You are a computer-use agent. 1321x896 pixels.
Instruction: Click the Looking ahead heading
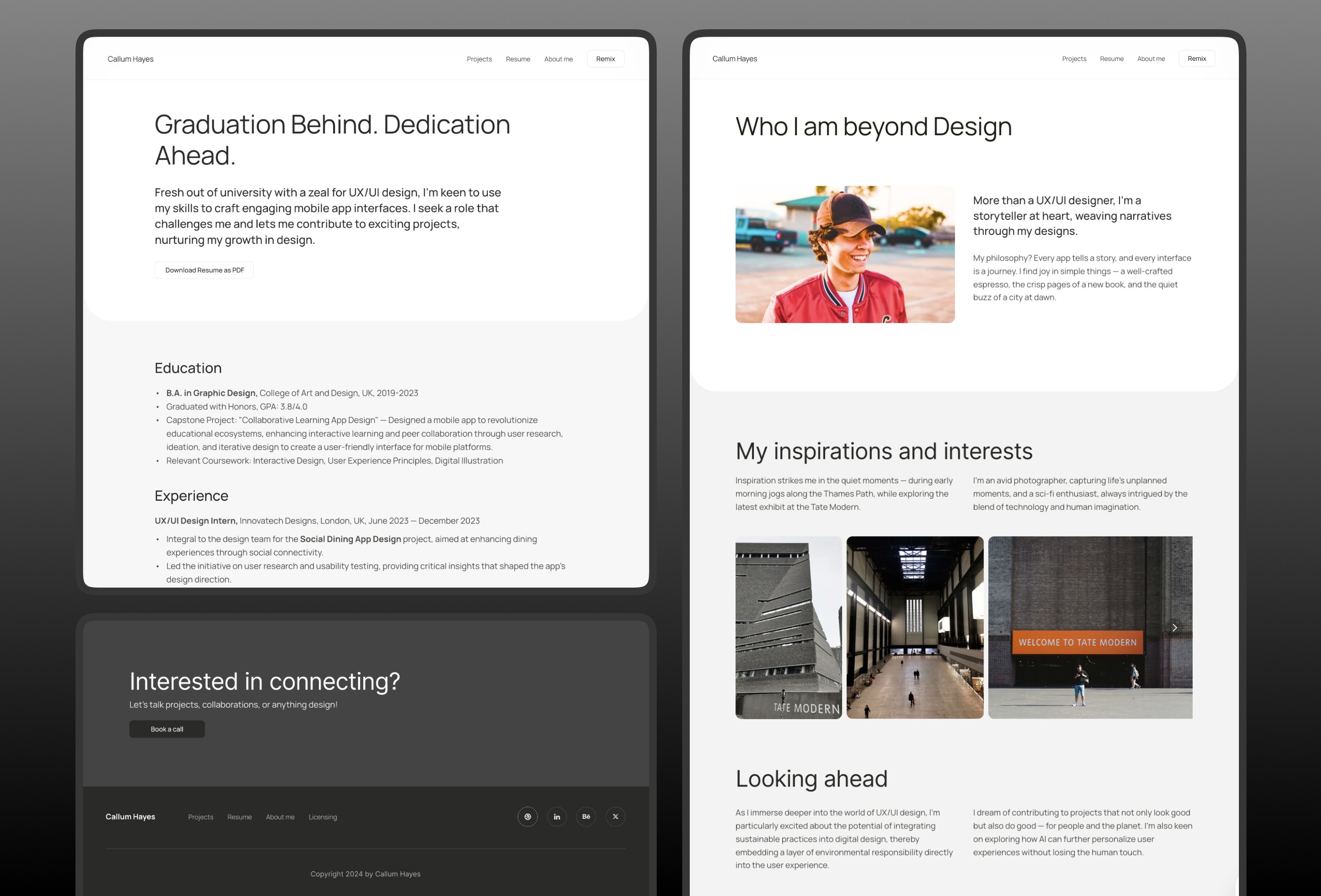(811, 779)
